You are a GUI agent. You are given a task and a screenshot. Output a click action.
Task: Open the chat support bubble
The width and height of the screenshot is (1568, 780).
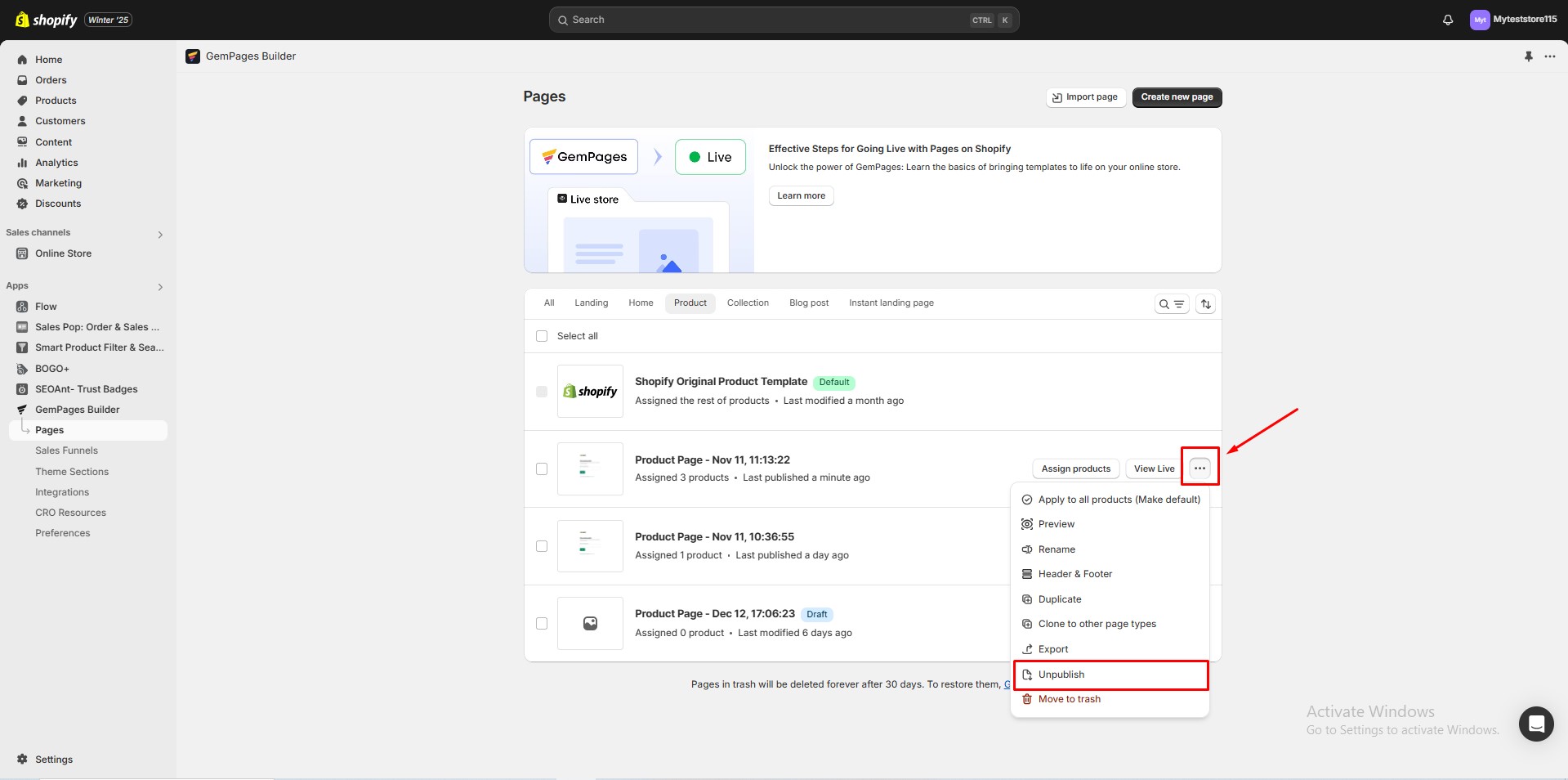coord(1535,724)
